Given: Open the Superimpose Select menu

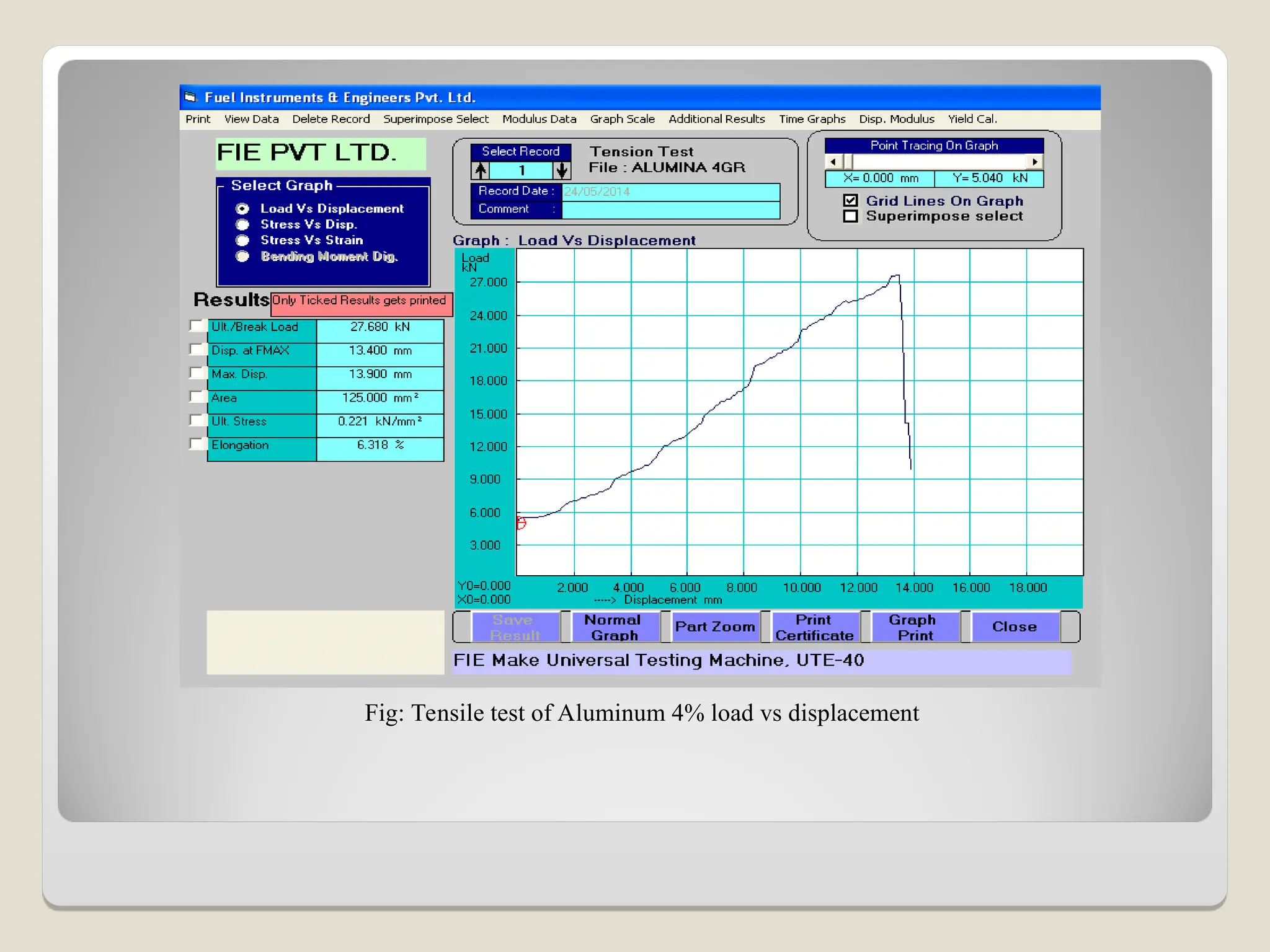Looking at the screenshot, I should coord(436,119).
